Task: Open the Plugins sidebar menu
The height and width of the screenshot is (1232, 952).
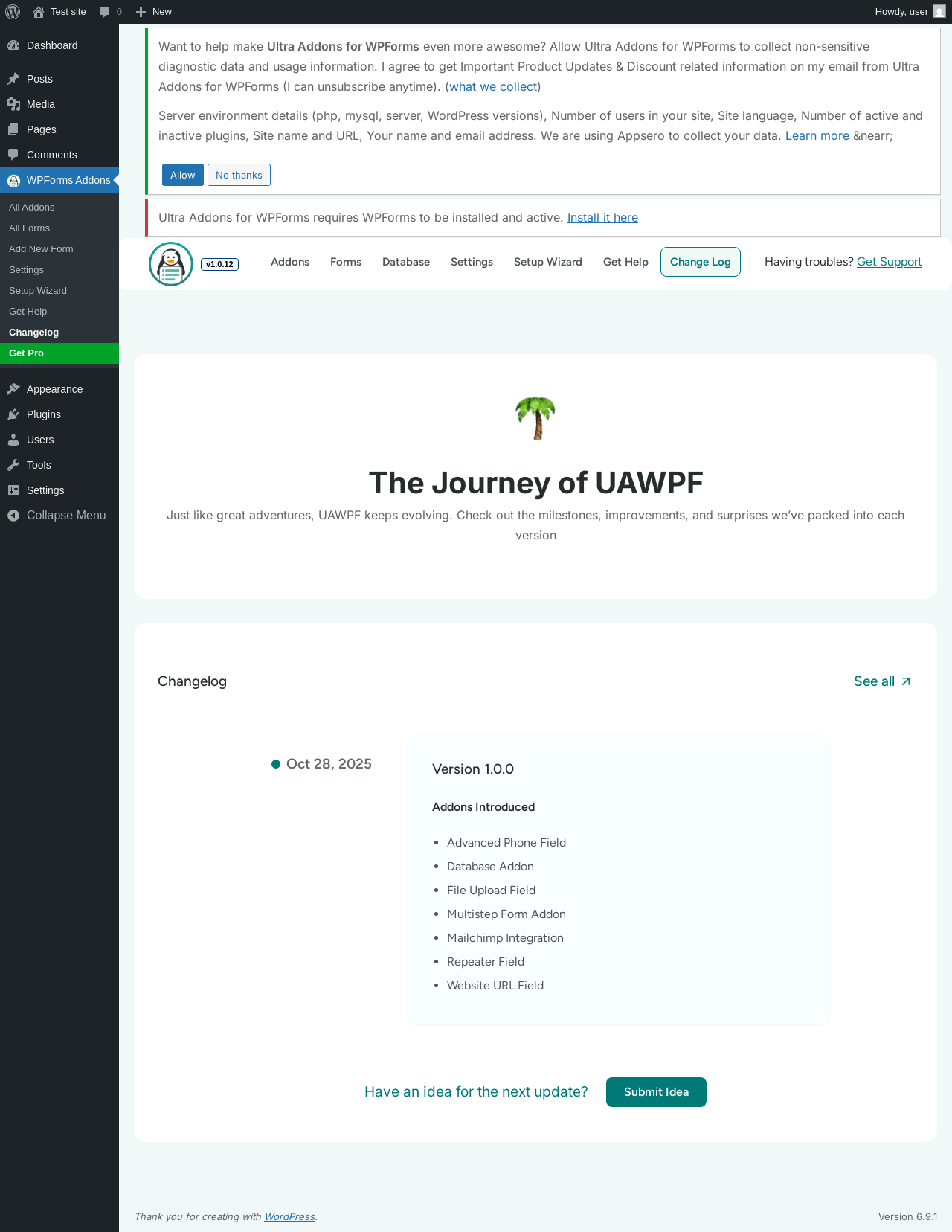Action: [x=59, y=414]
